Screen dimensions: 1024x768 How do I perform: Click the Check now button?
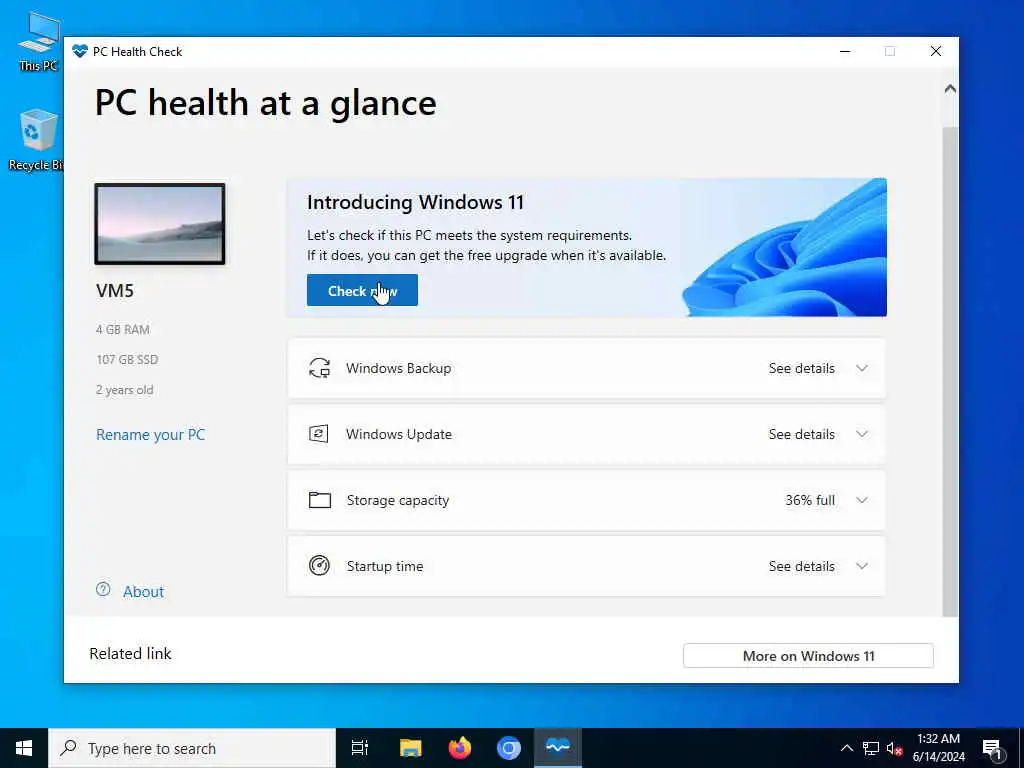[x=362, y=291]
